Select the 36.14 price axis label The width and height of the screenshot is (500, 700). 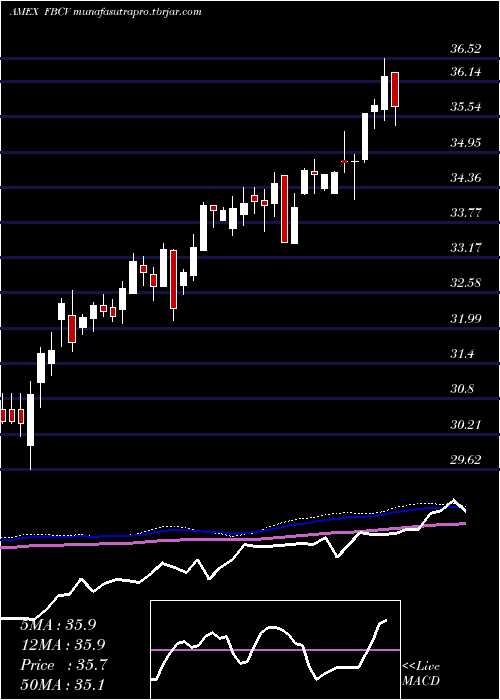point(466,72)
